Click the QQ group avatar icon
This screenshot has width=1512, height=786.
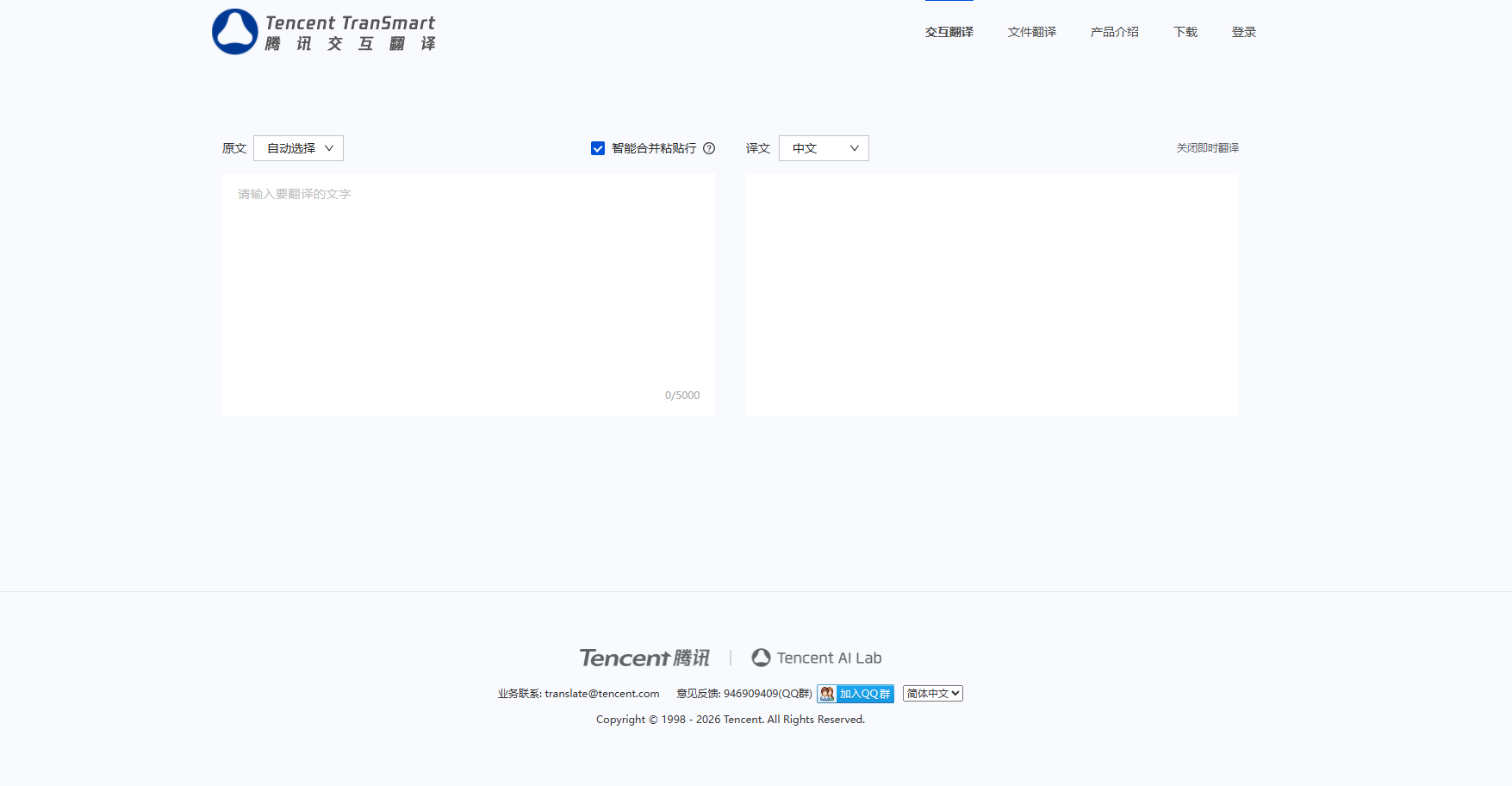tap(827, 694)
